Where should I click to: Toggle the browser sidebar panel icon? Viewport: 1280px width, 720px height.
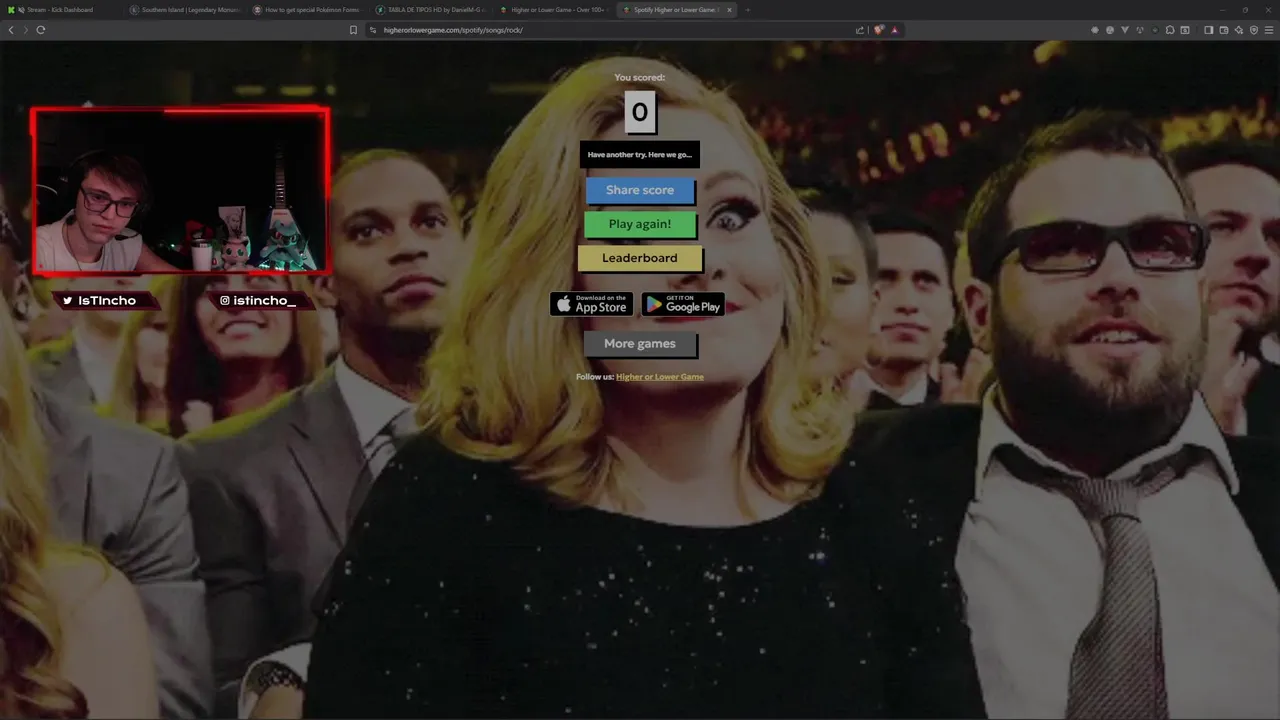pos(1209,30)
